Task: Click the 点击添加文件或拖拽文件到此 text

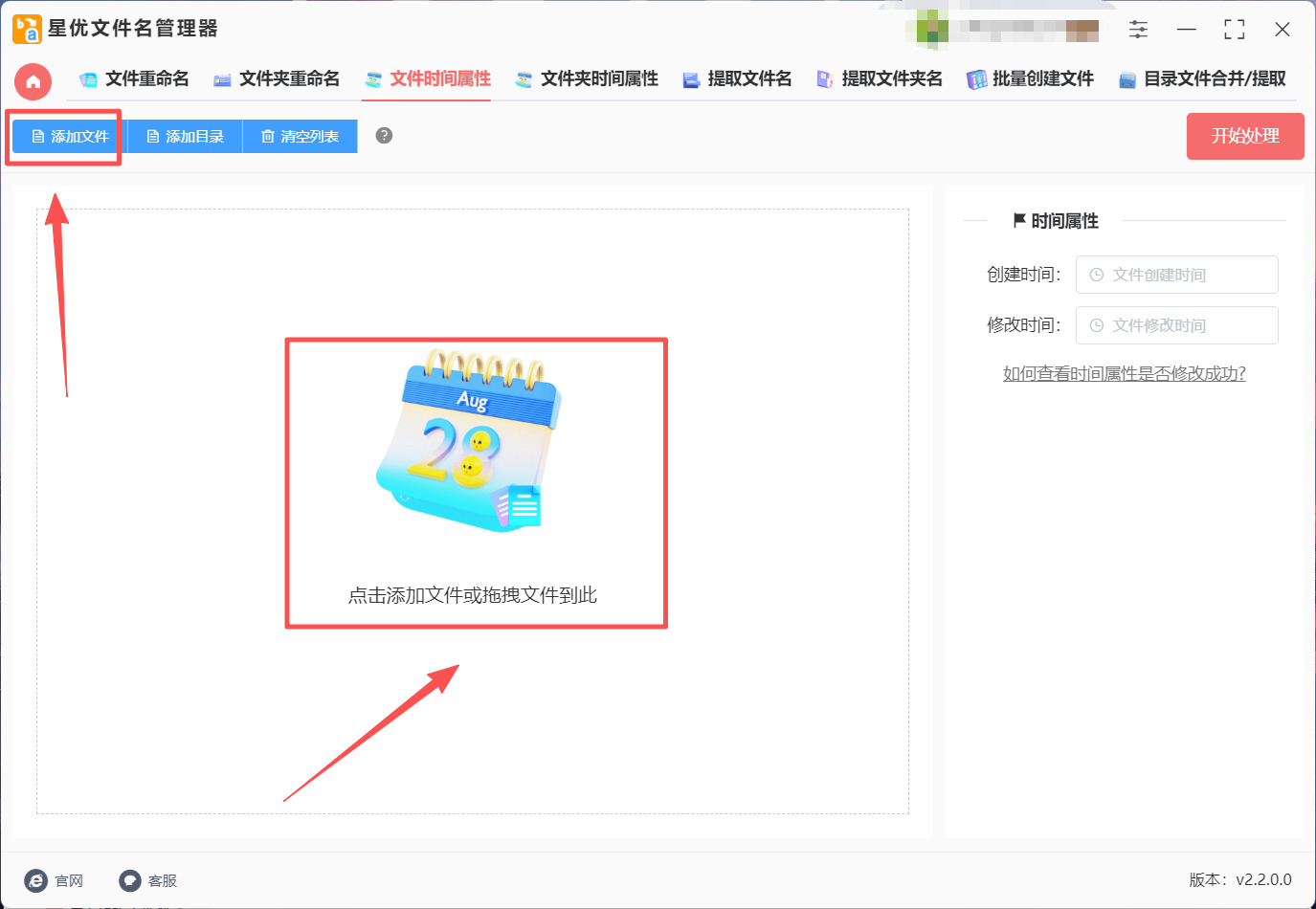Action: click(473, 595)
